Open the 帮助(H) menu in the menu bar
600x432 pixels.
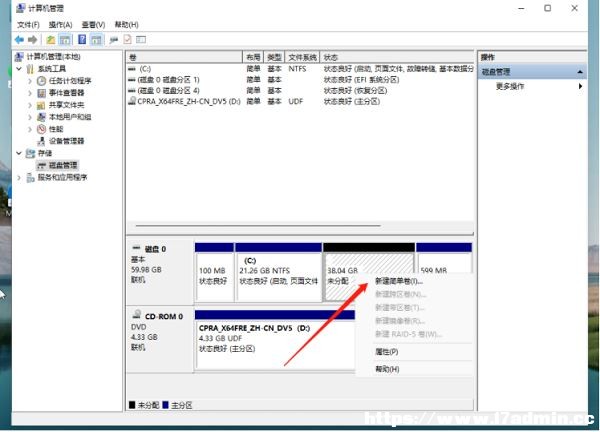[126, 24]
